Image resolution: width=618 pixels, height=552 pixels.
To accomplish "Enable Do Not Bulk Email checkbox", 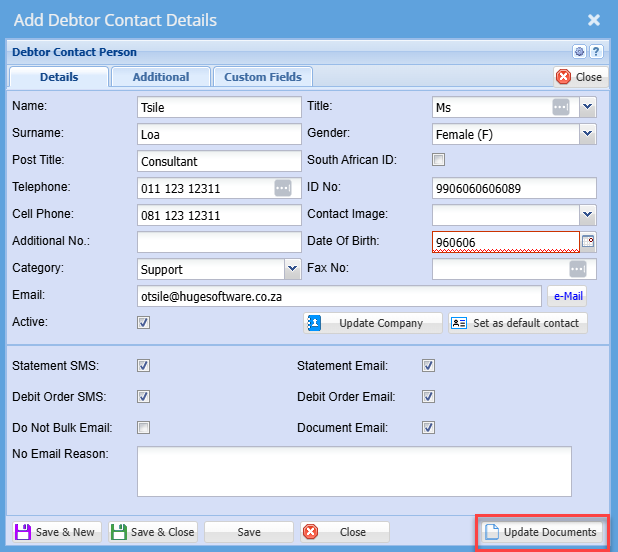I will click(143, 427).
